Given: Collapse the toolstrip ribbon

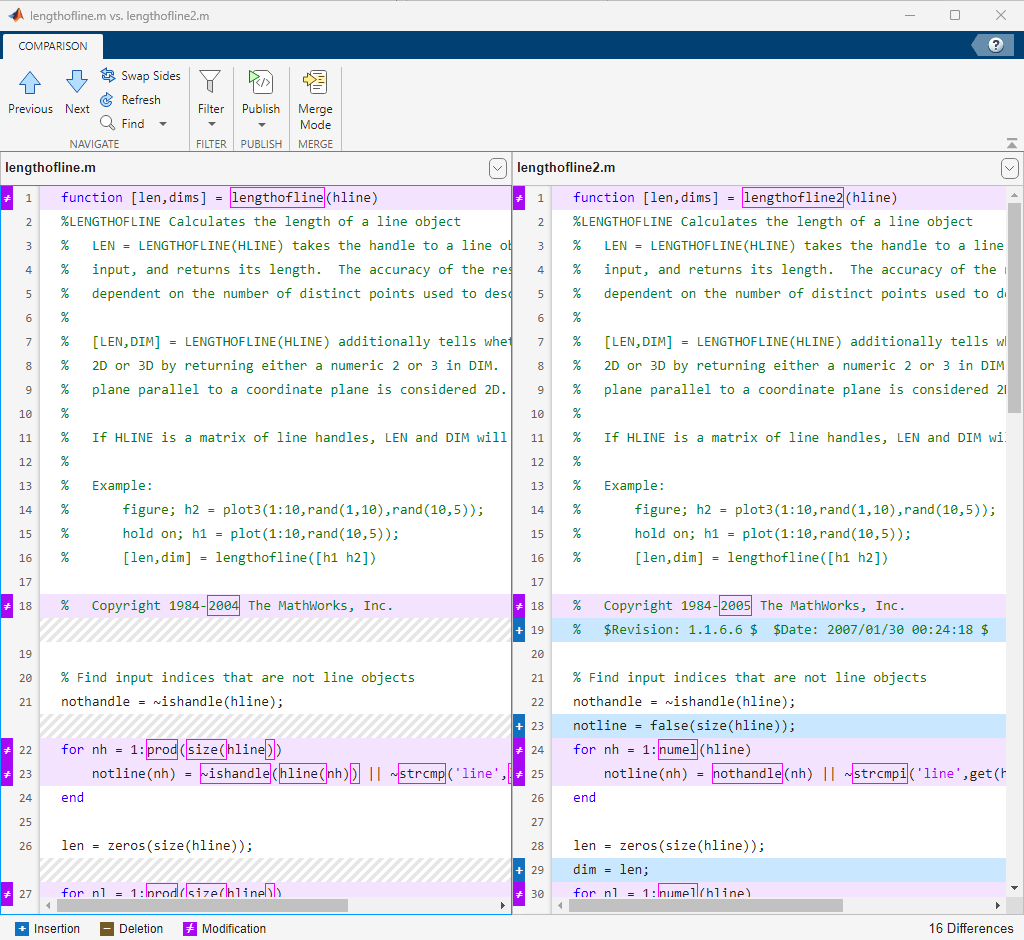Looking at the screenshot, I should click(1012, 144).
